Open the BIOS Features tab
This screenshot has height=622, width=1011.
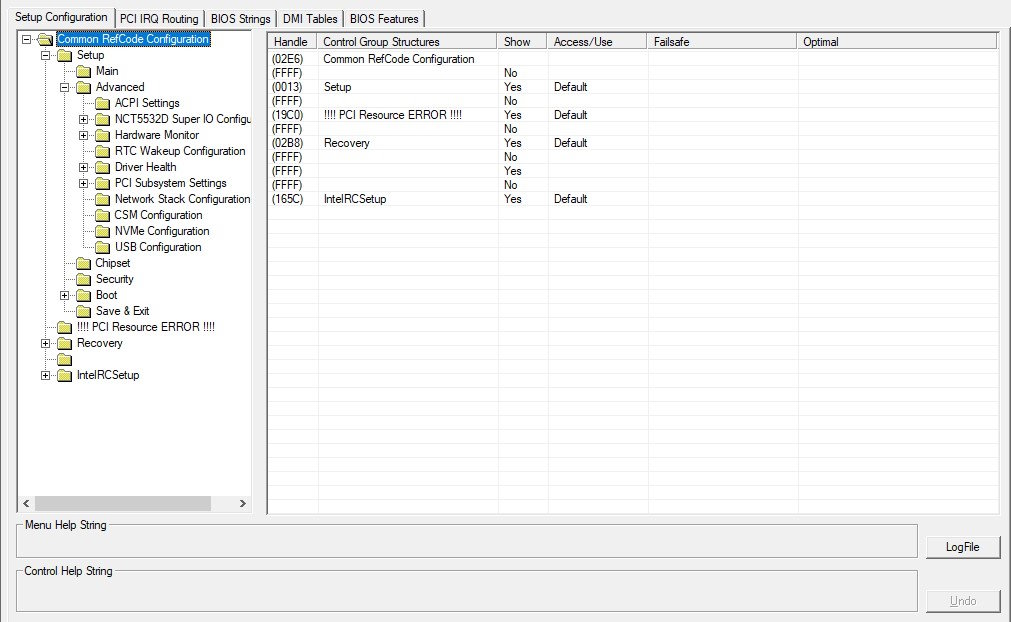coord(384,19)
